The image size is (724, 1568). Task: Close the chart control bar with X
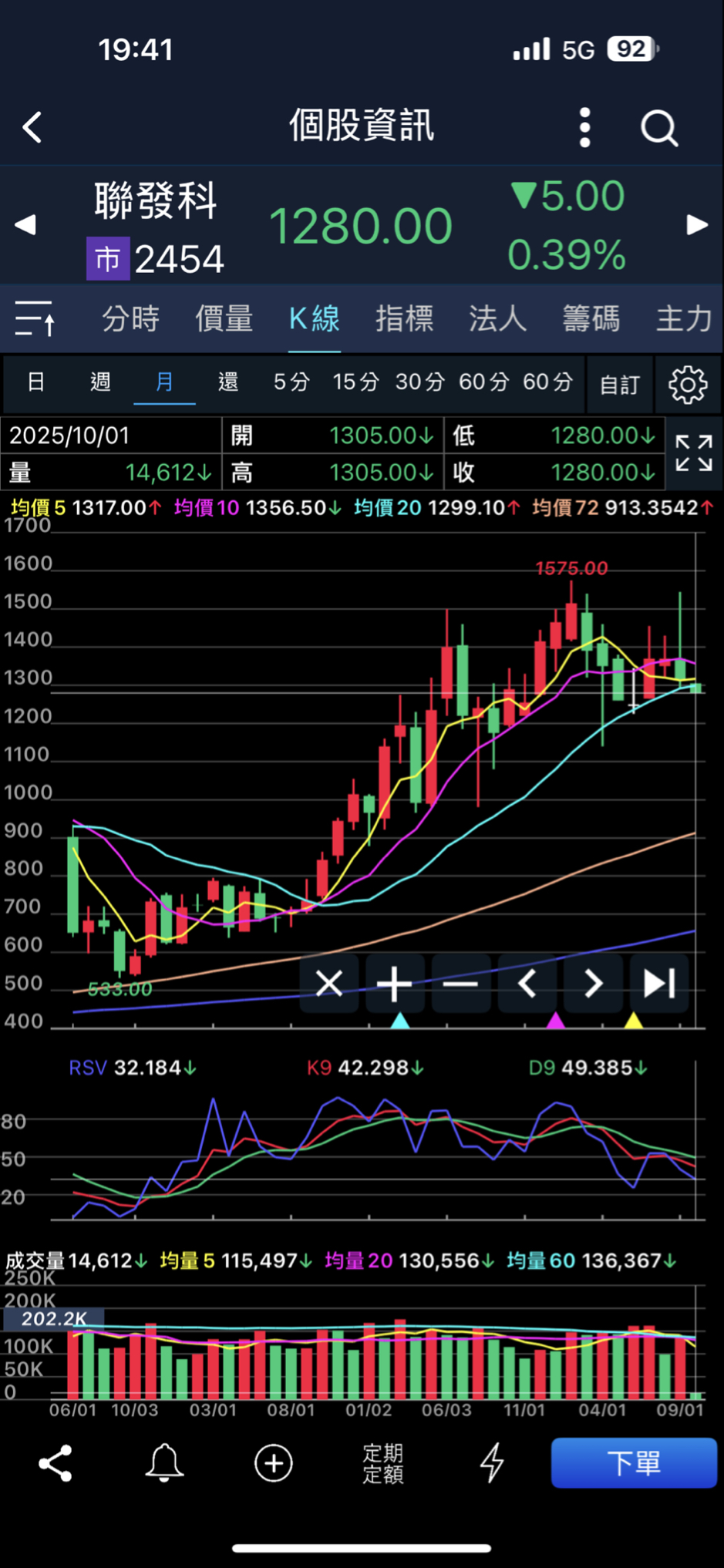tap(329, 983)
